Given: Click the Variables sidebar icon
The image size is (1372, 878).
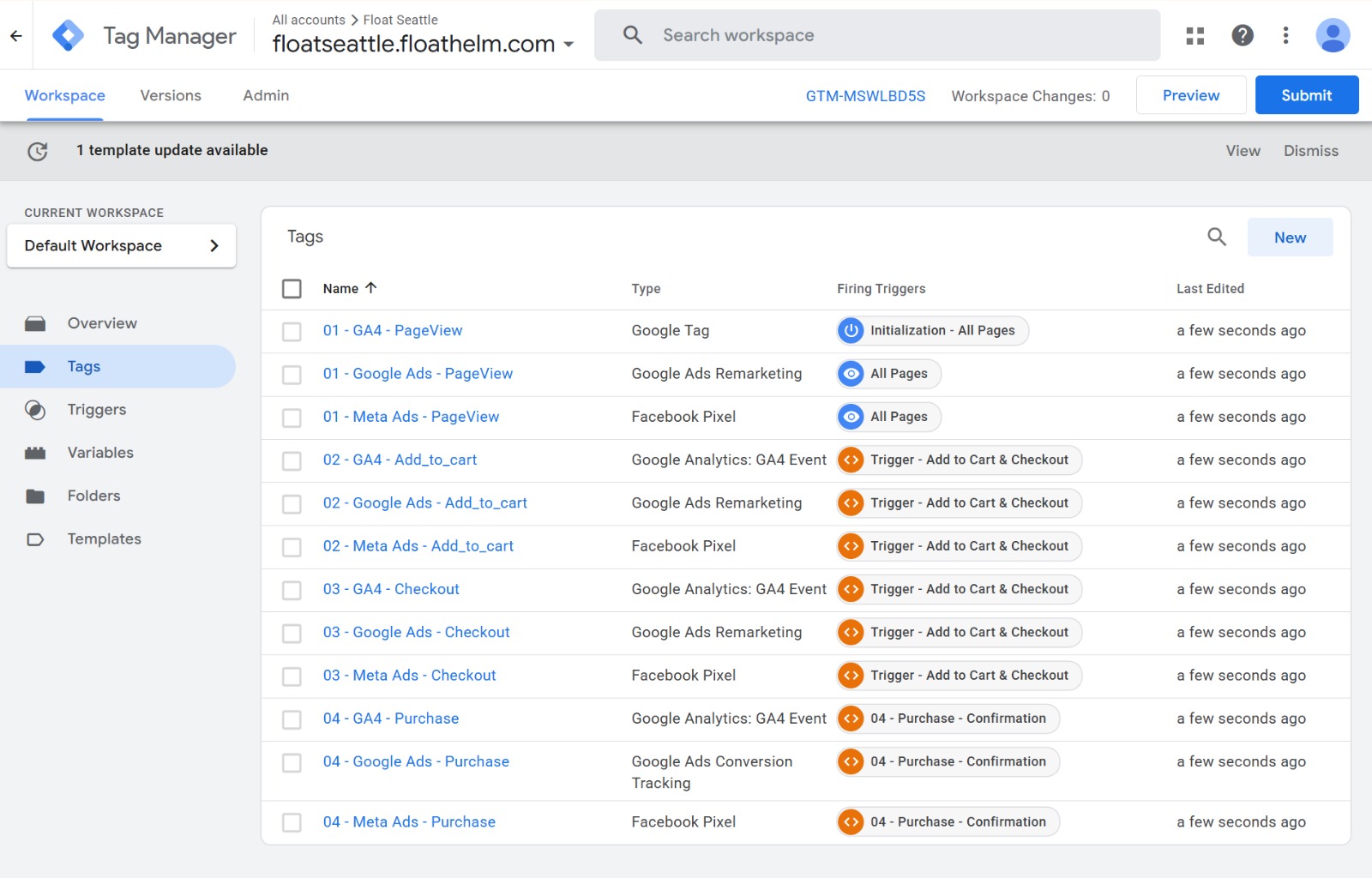Looking at the screenshot, I should tap(35, 453).
